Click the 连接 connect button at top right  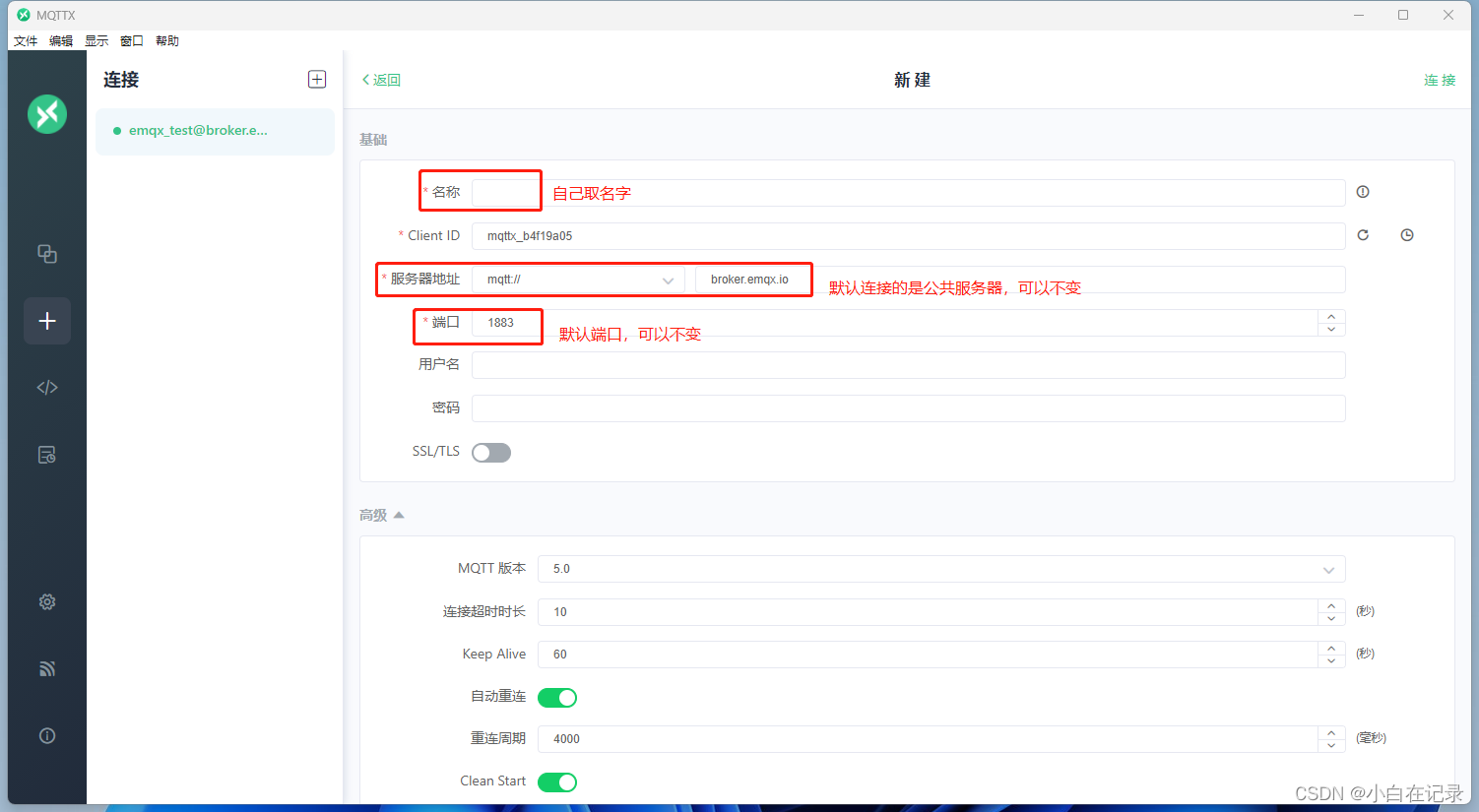pos(1440,80)
